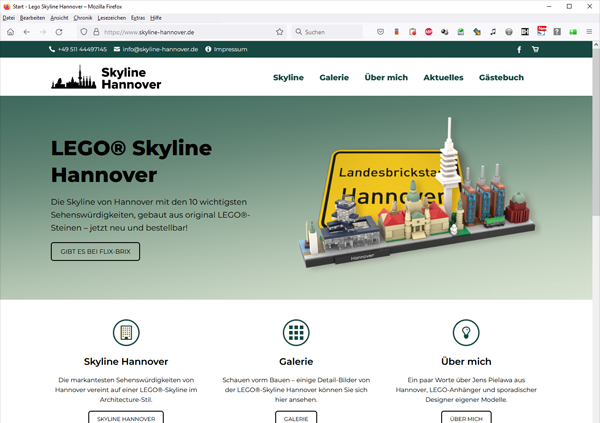The image size is (600, 423).
Task: Open the Gästebuch page
Action: pyautogui.click(x=501, y=78)
